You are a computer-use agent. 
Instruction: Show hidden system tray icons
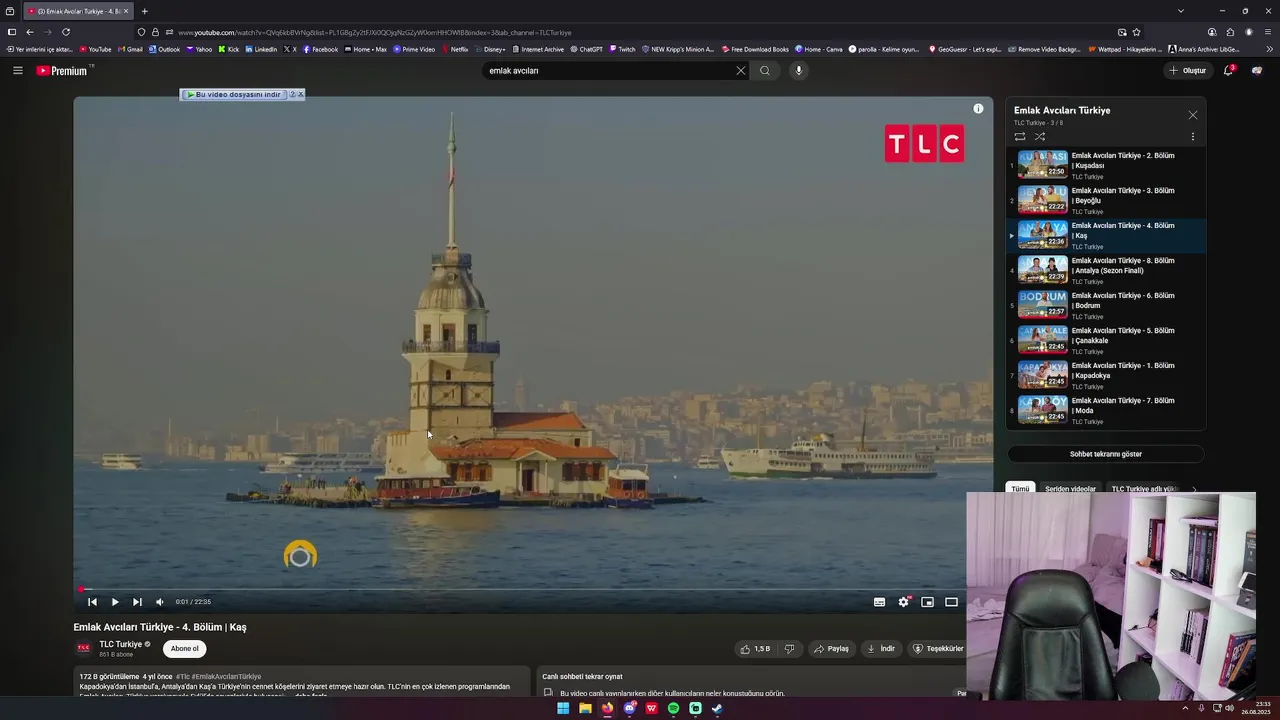(x=1185, y=709)
